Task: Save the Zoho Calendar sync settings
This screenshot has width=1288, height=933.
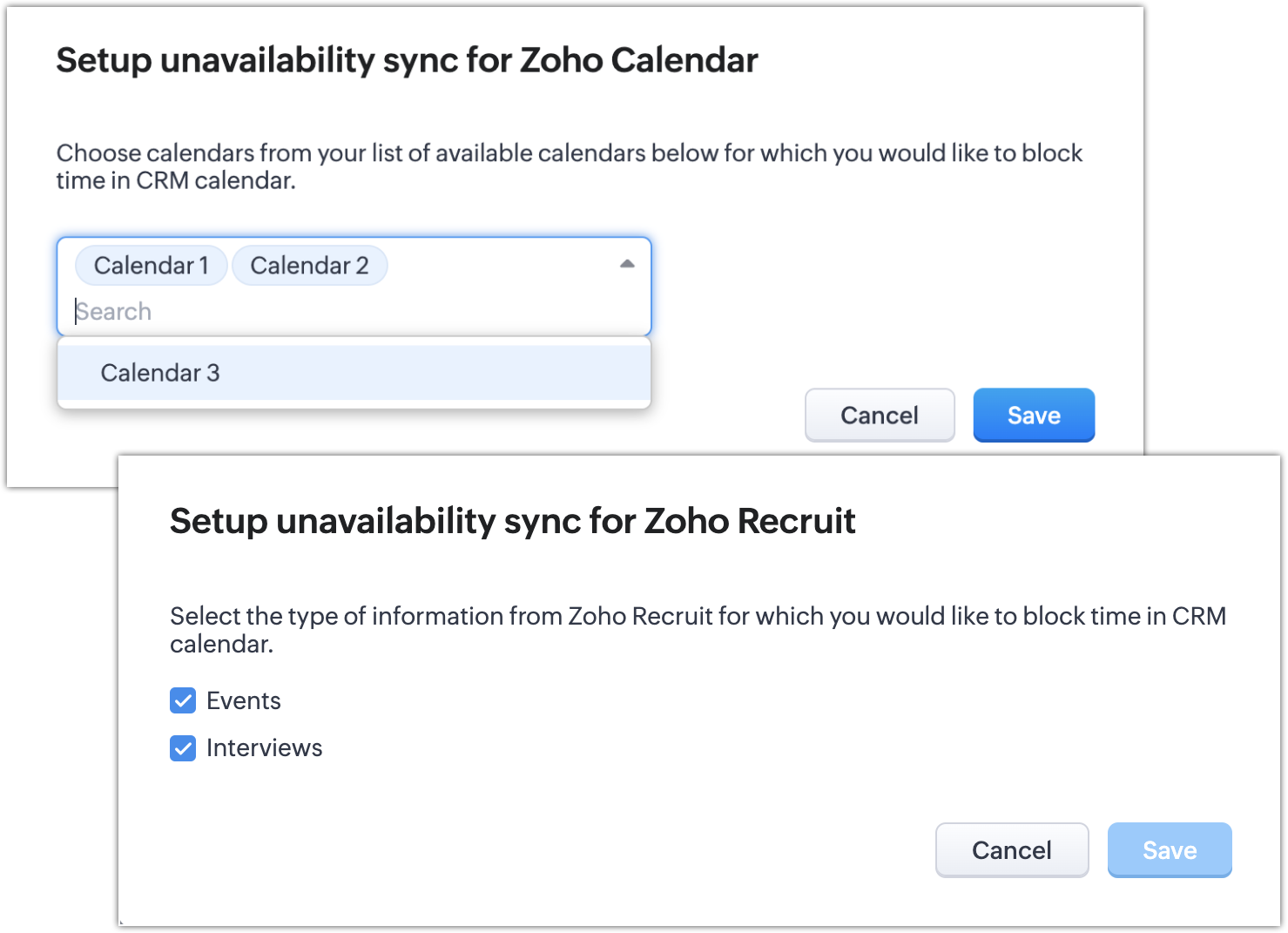Action: click(1034, 416)
